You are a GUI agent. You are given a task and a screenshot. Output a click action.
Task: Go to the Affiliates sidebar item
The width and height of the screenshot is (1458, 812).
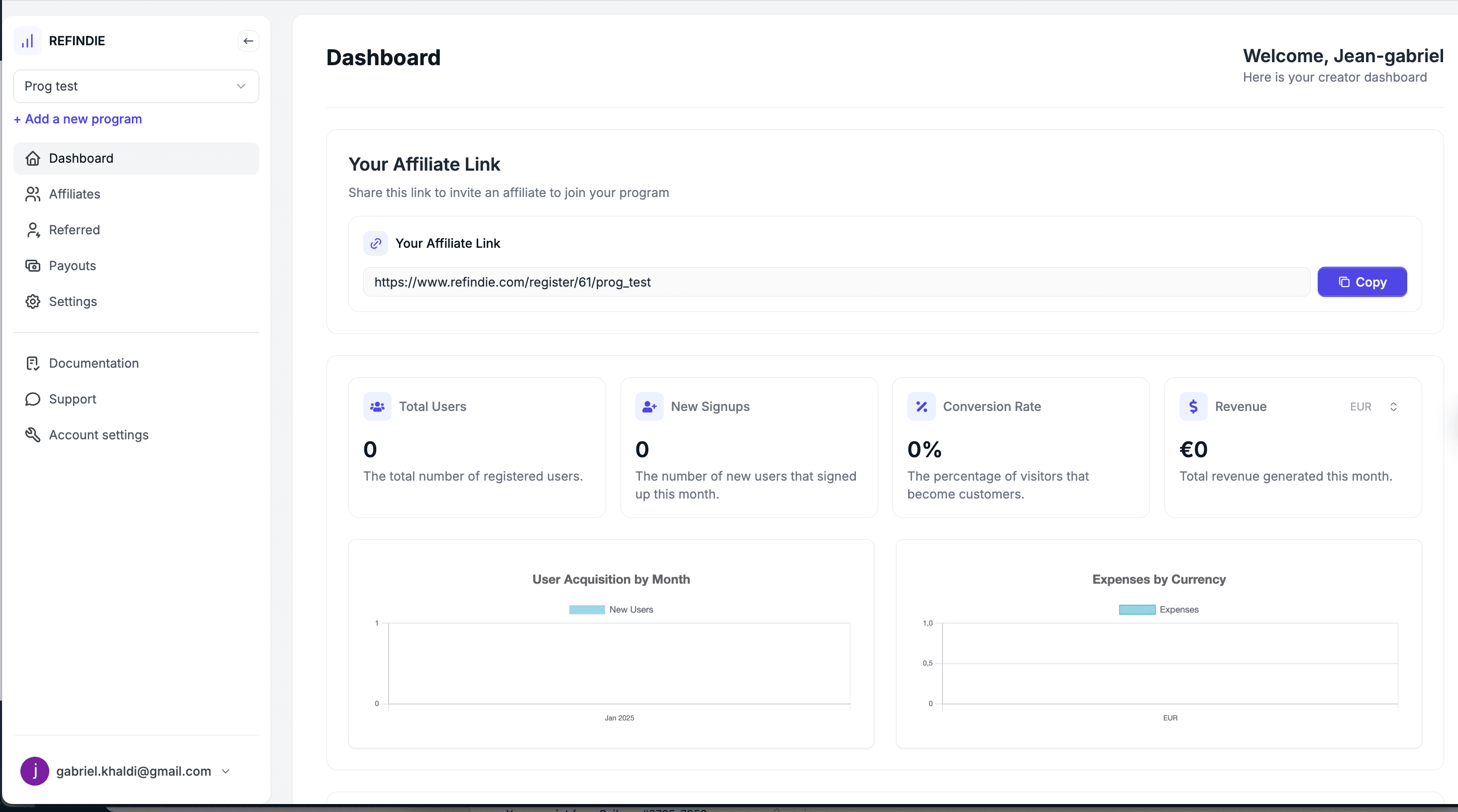coord(74,194)
